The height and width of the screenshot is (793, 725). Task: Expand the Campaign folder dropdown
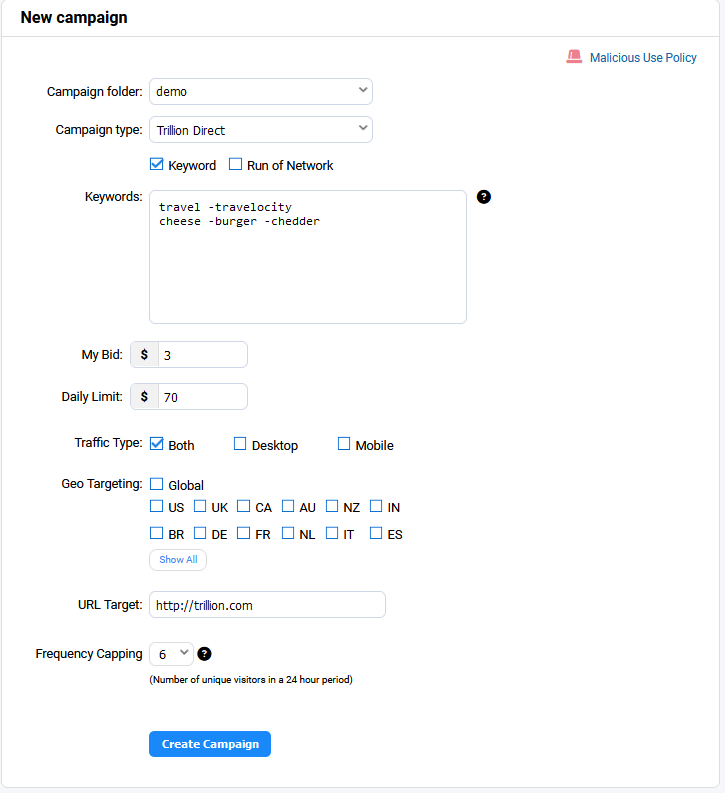[261, 92]
